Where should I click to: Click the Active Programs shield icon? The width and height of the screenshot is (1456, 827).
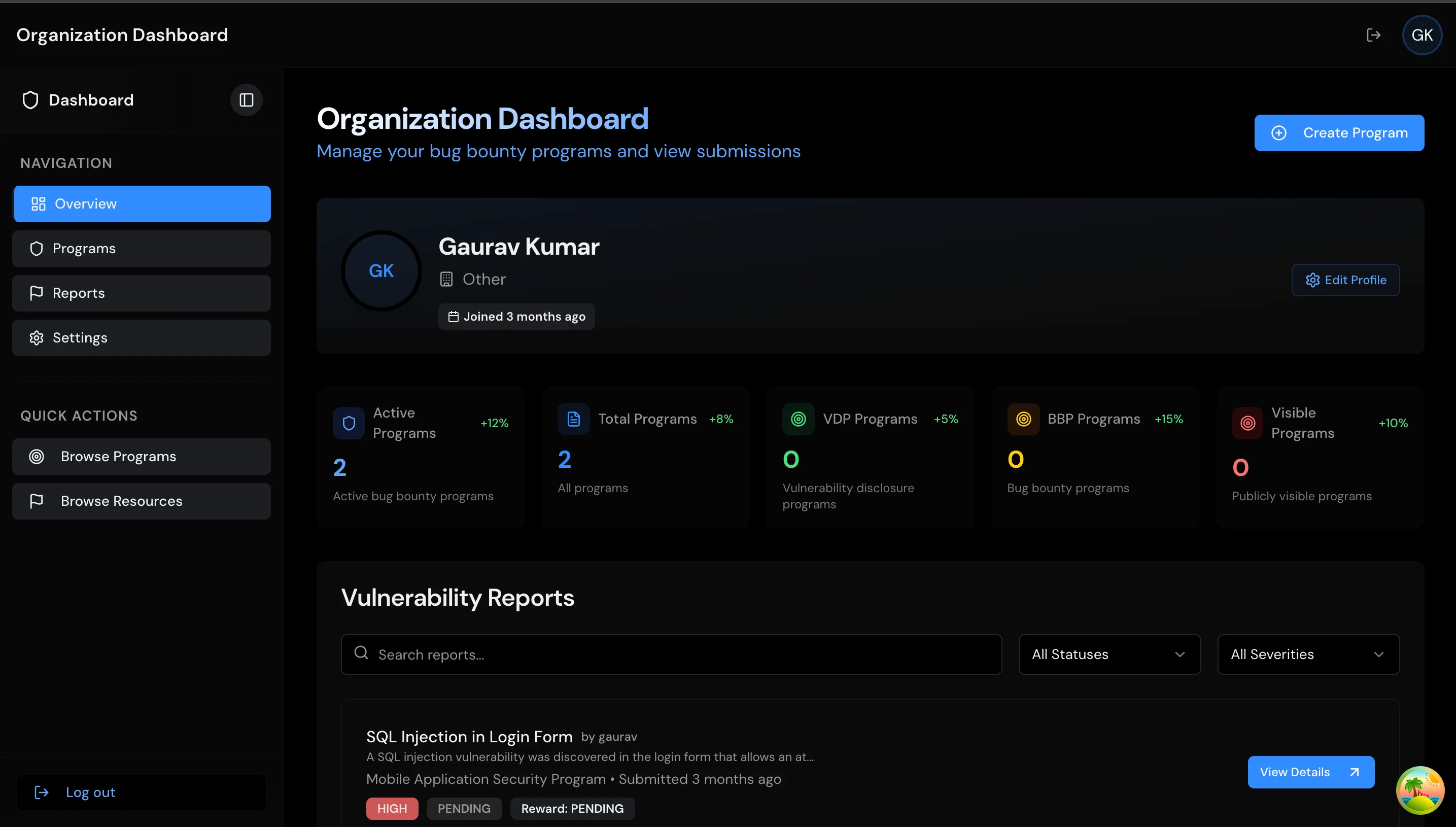click(348, 423)
